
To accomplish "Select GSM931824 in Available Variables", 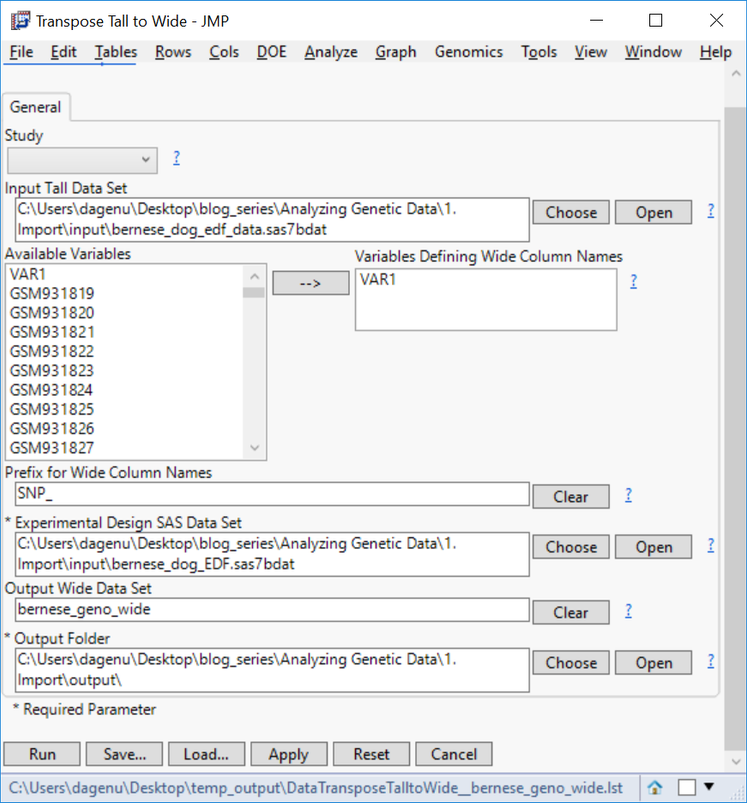I will point(125,390).
